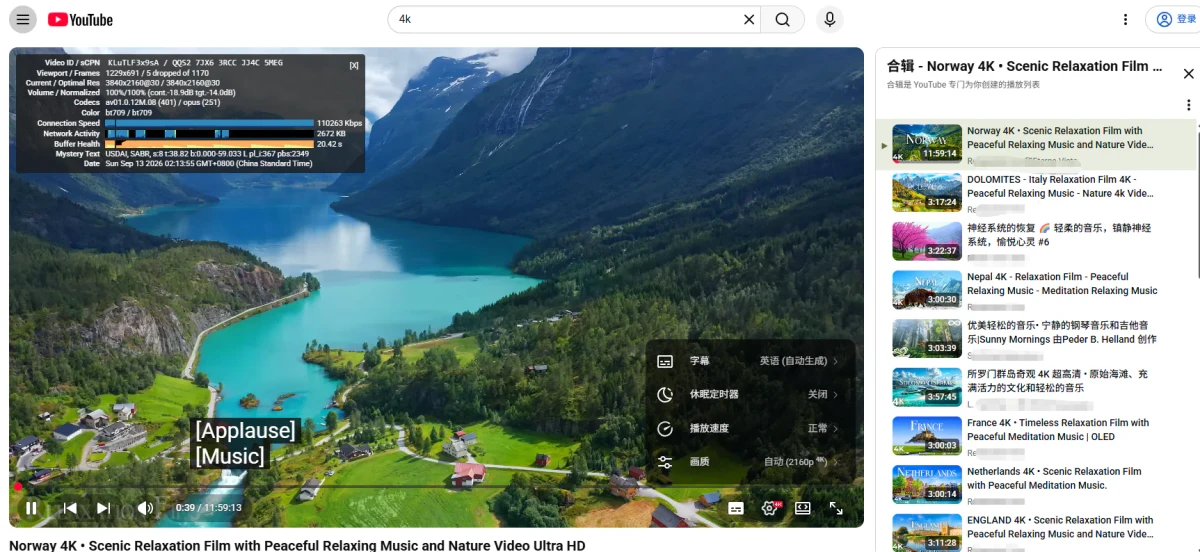Click the quality sliders icon
The image size is (1200, 552).
[x=665, y=462]
